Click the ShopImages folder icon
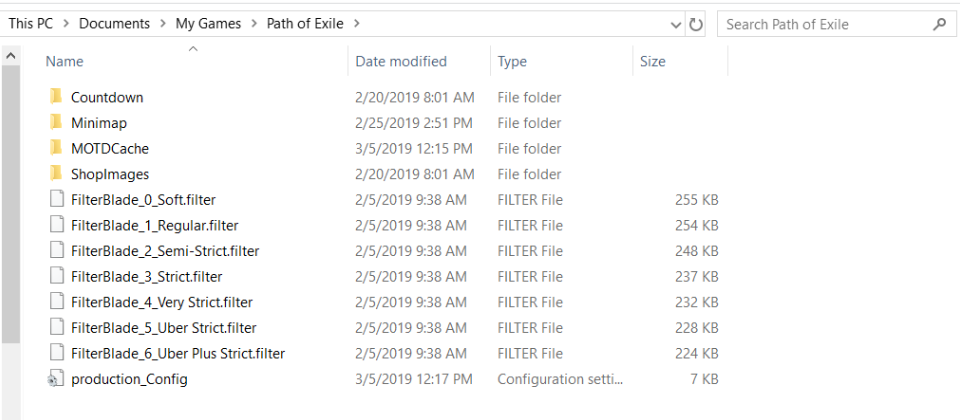Screen dimensions: 960x420 [x=56, y=174]
